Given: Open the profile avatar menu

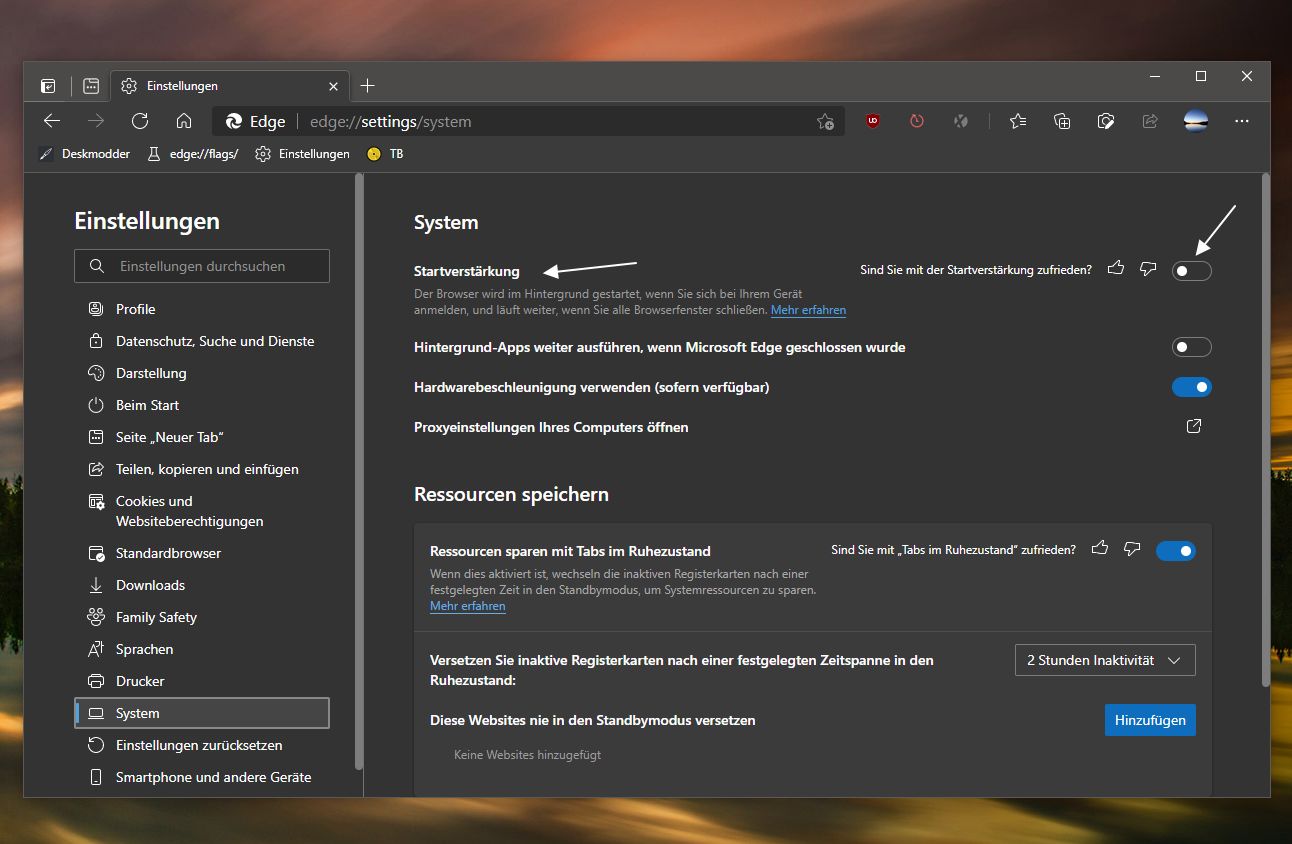Looking at the screenshot, I should (1195, 121).
